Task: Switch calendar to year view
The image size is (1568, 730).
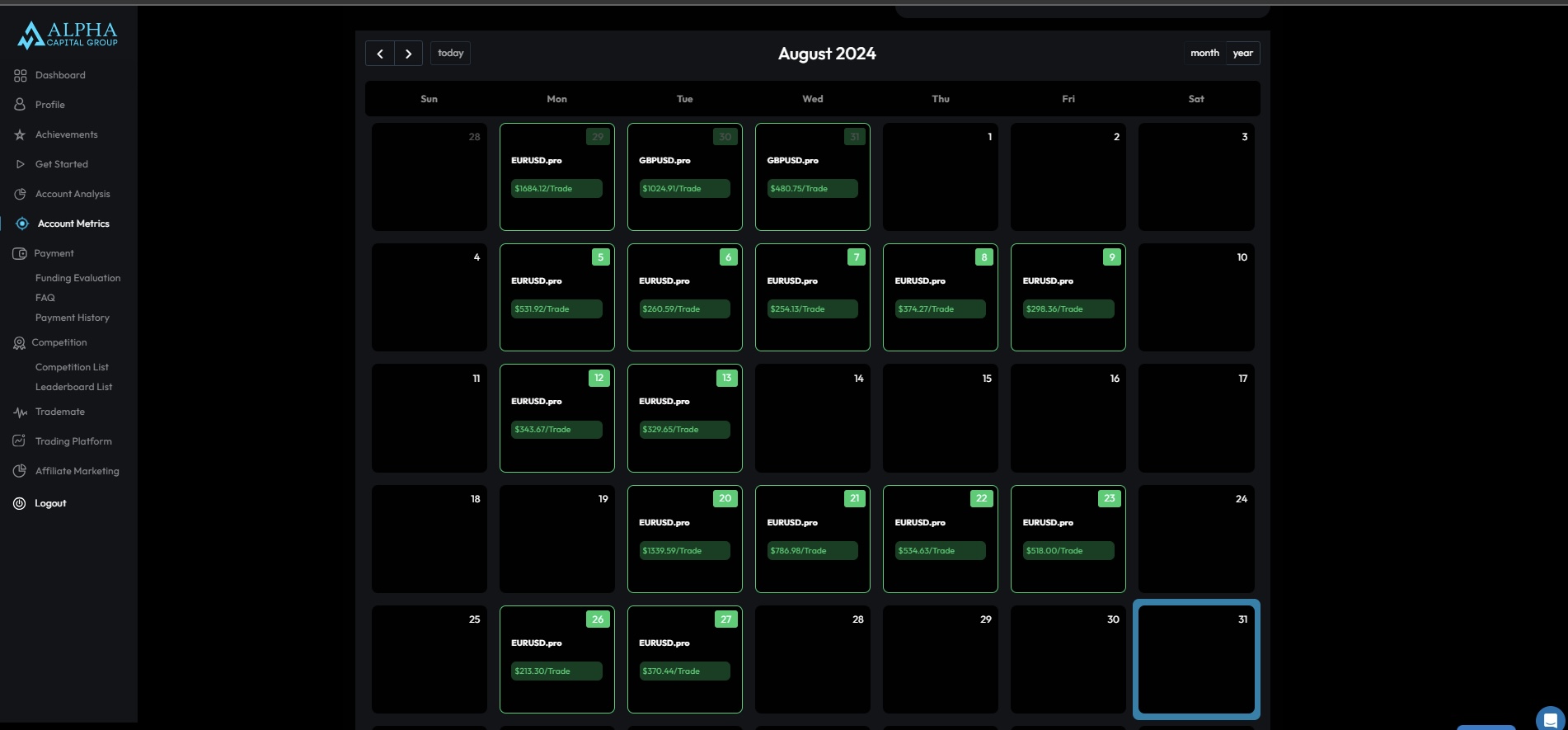Action: click(1242, 53)
